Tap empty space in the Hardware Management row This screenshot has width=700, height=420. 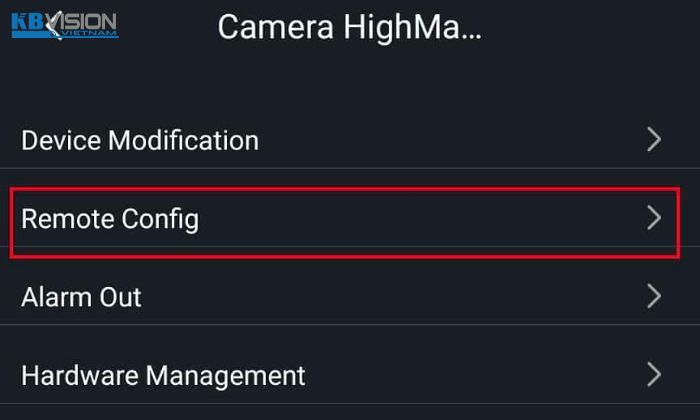[x=473, y=375]
